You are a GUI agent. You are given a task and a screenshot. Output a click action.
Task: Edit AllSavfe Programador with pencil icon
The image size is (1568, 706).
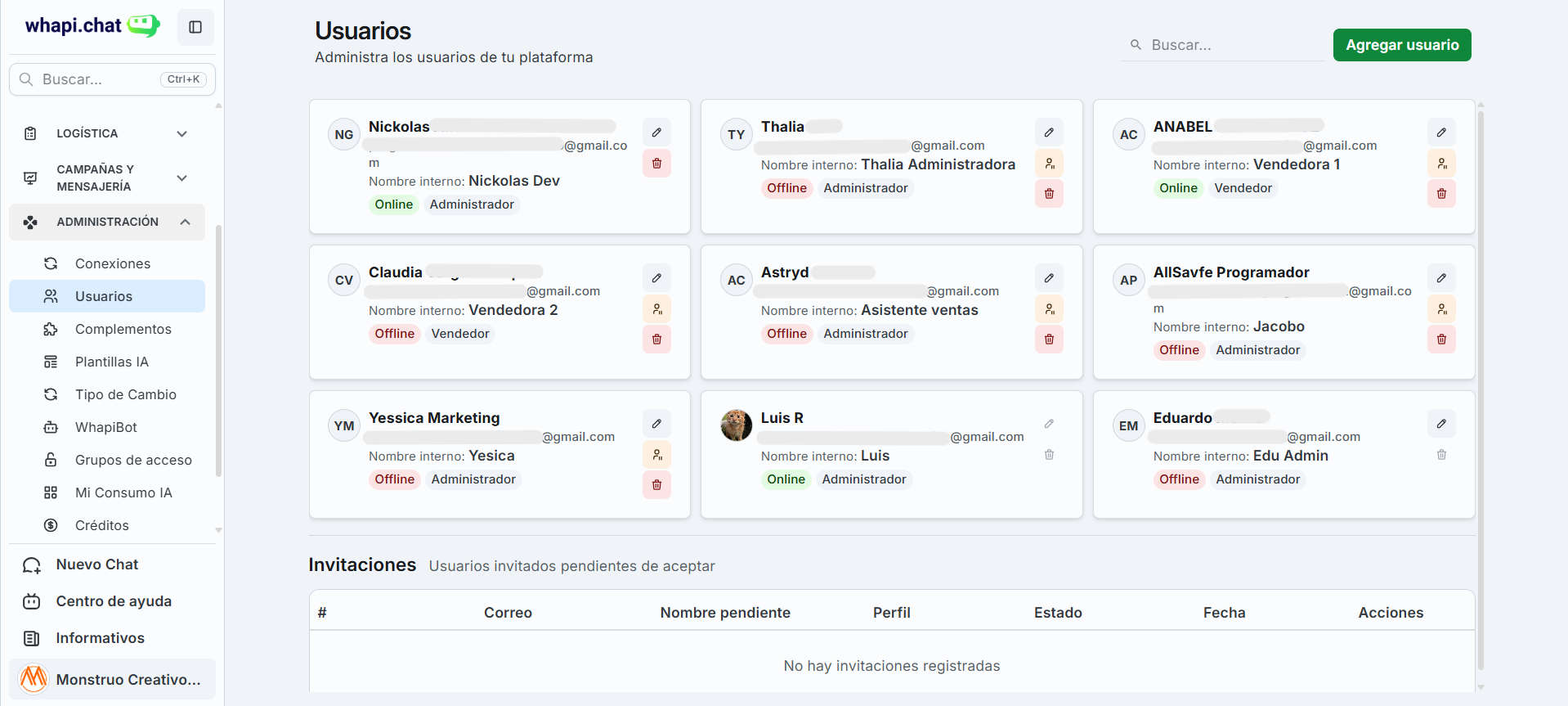pyautogui.click(x=1441, y=278)
